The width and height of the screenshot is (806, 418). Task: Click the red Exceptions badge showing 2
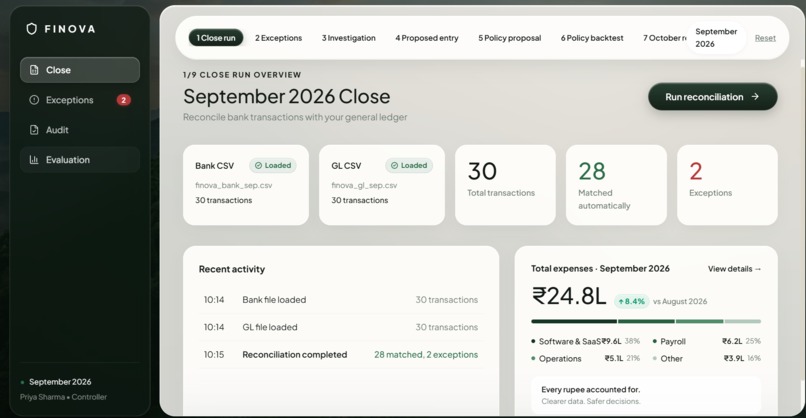click(123, 100)
